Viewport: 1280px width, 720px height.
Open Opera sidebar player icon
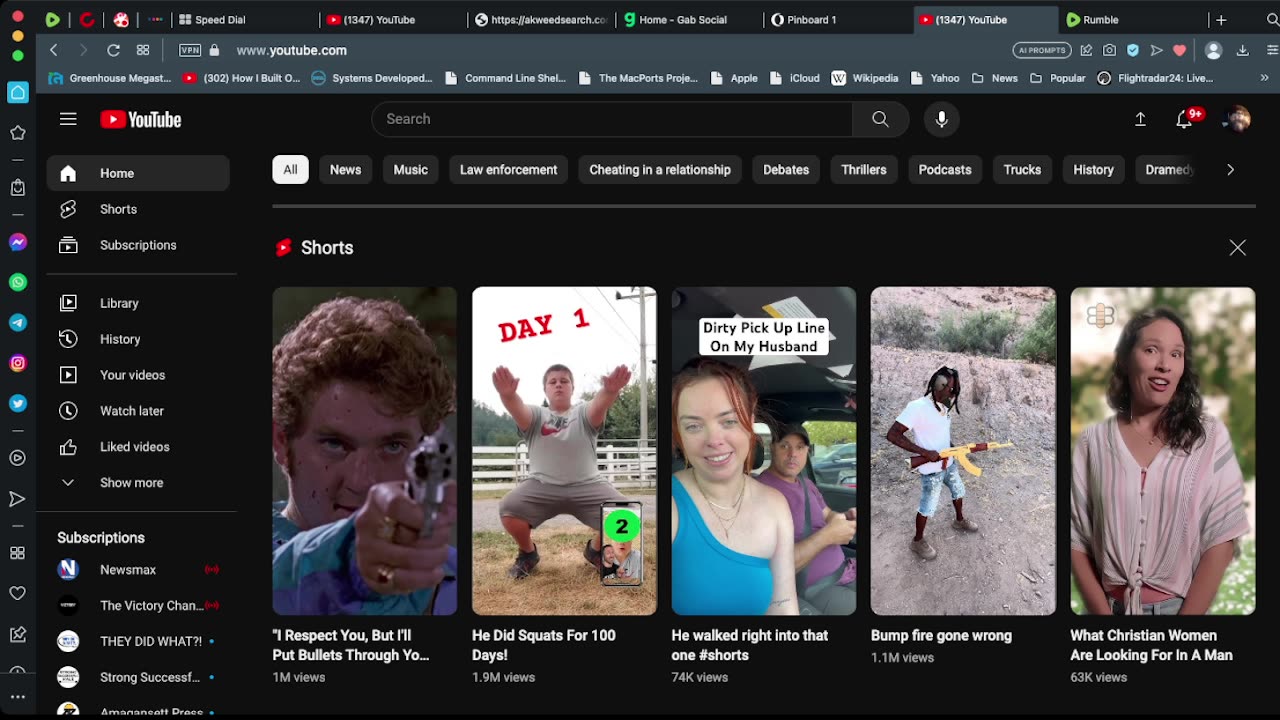tap(18, 458)
